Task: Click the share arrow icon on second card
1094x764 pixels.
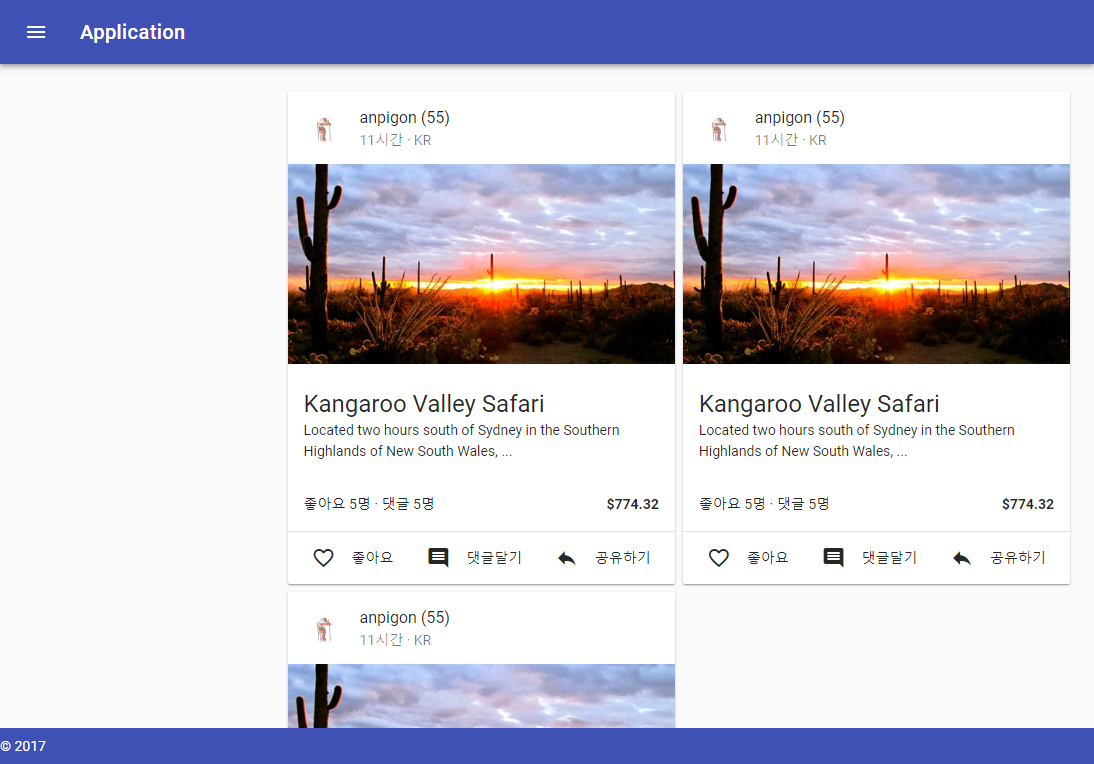Action: [961, 558]
